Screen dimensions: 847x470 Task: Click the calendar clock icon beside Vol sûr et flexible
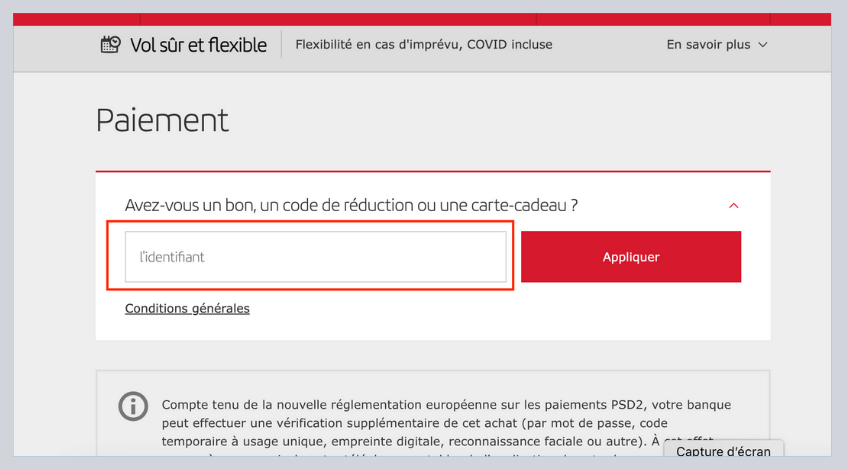coord(110,44)
